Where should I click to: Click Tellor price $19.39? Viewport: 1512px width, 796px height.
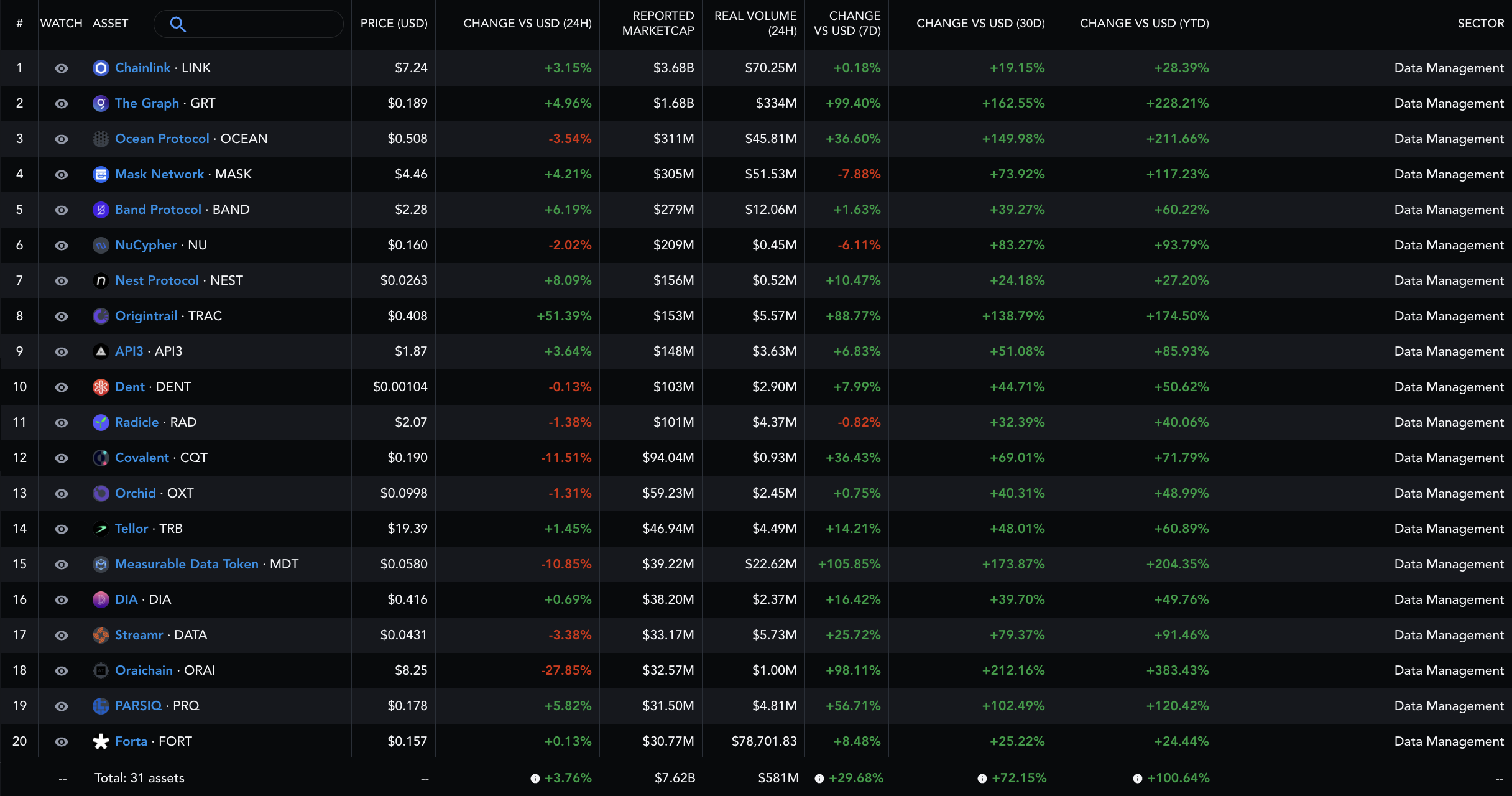click(x=407, y=529)
